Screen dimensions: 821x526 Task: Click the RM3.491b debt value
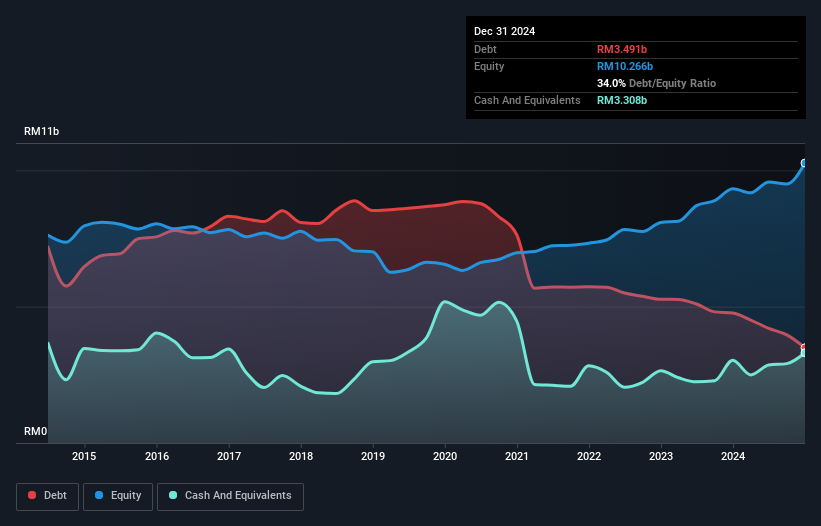(x=622, y=49)
